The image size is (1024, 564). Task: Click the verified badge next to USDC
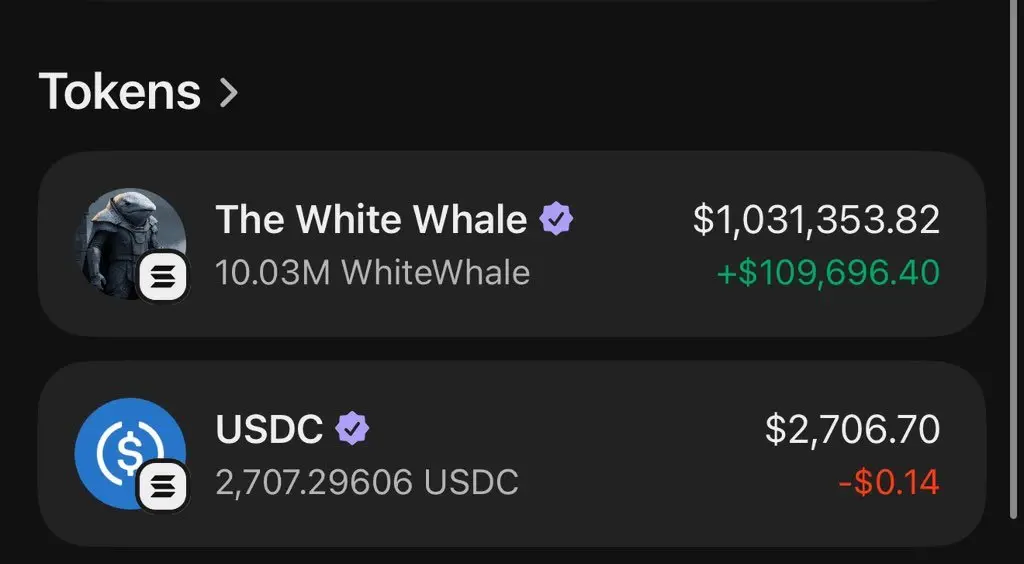click(351, 429)
